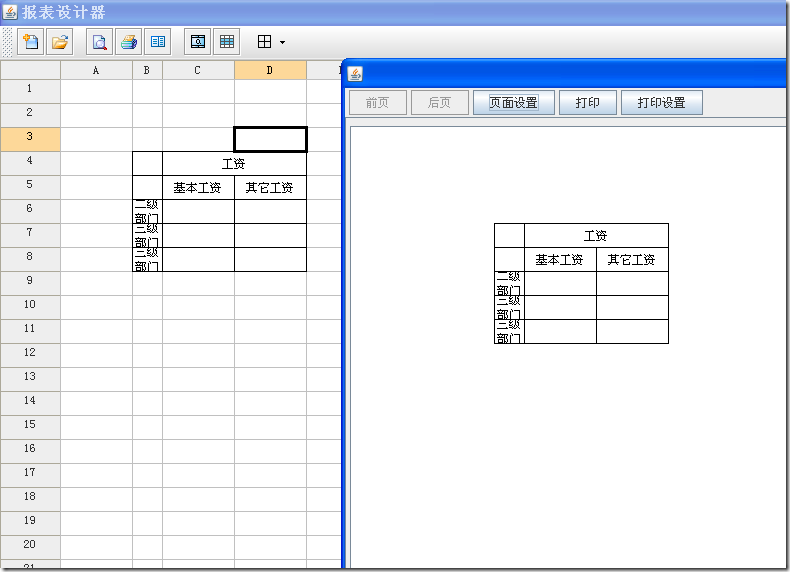Viewport: 790px width, 572px height.
Task: Open a file with the folder icon
Action: tap(60, 42)
